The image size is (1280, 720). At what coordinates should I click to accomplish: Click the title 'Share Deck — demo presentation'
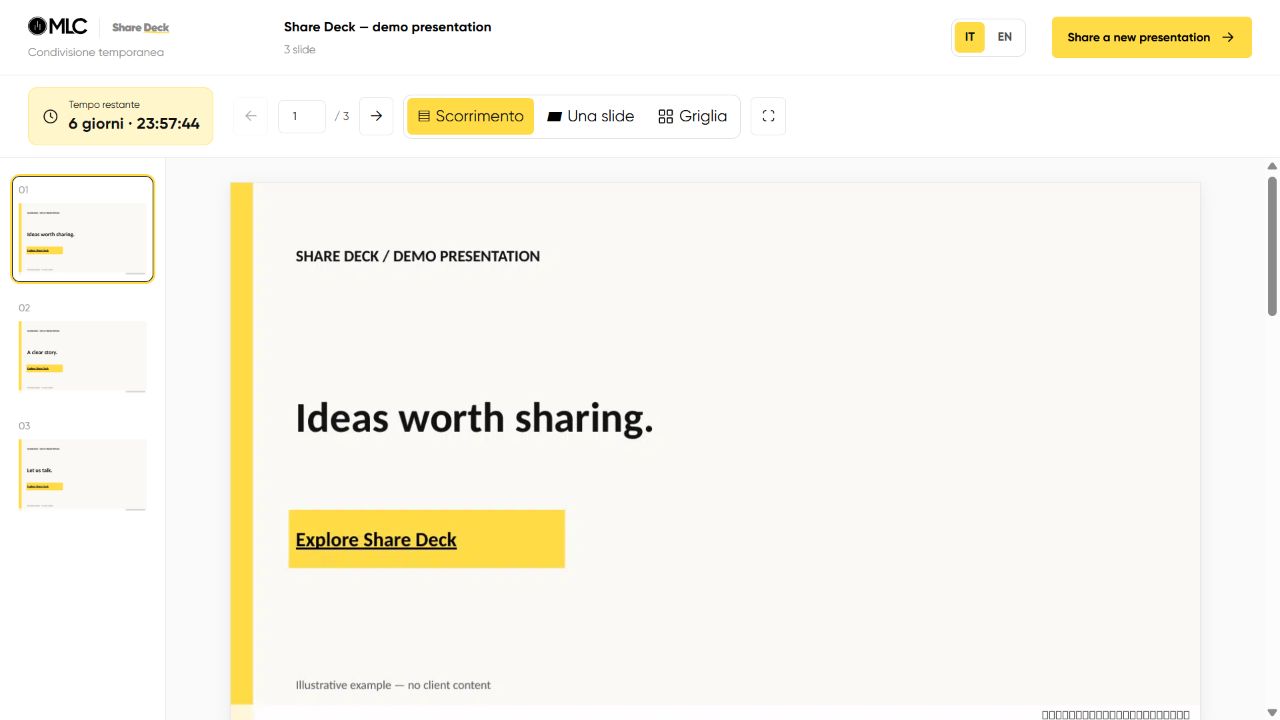(x=388, y=27)
